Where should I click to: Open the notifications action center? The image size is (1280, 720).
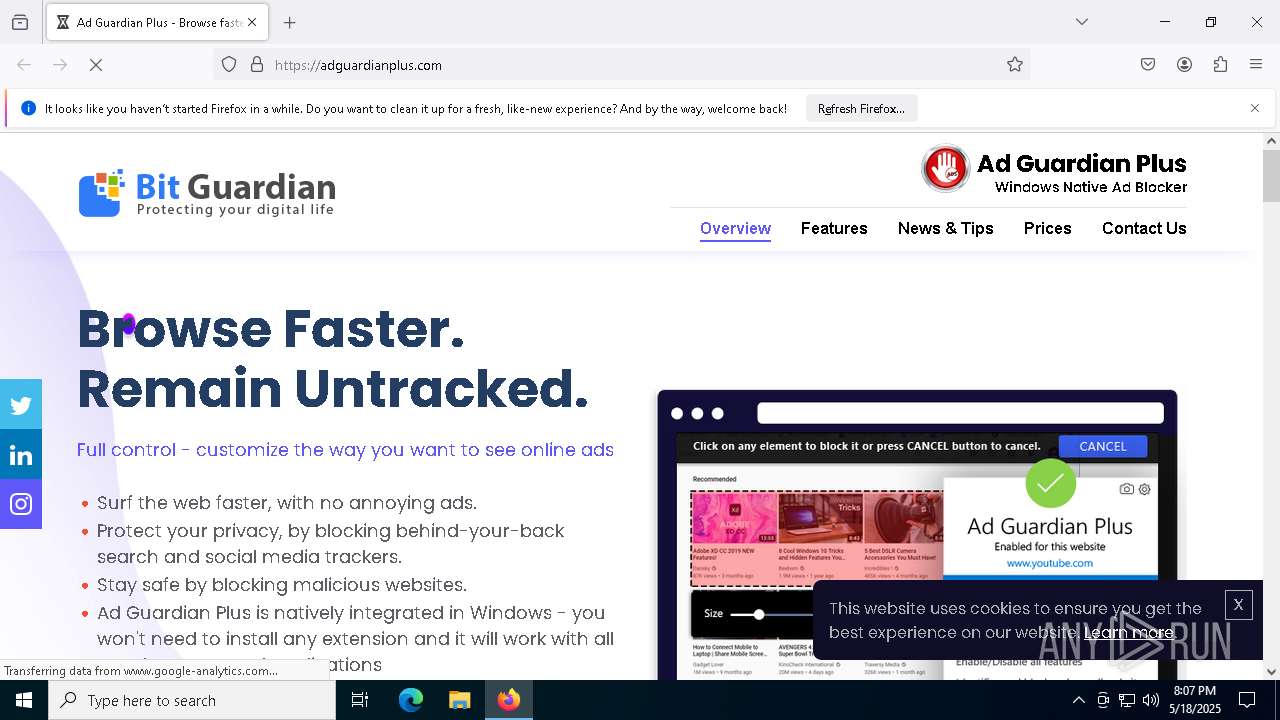click(1248, 700)
